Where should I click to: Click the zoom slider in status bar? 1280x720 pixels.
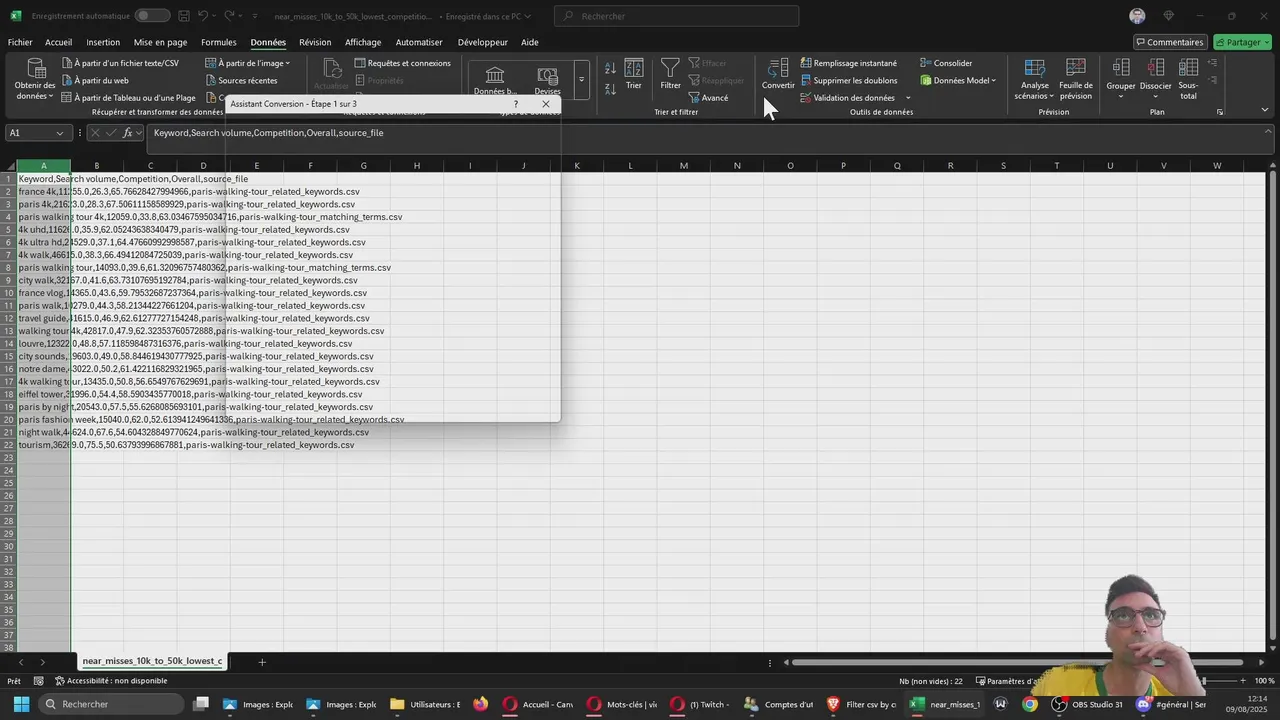[1203, 681]
